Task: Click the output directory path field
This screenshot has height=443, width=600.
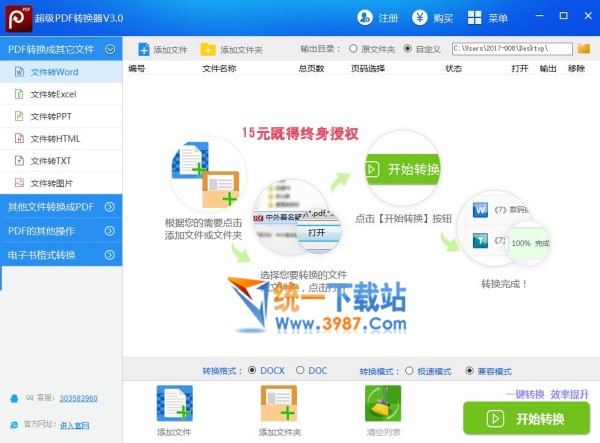Action: 512,49
